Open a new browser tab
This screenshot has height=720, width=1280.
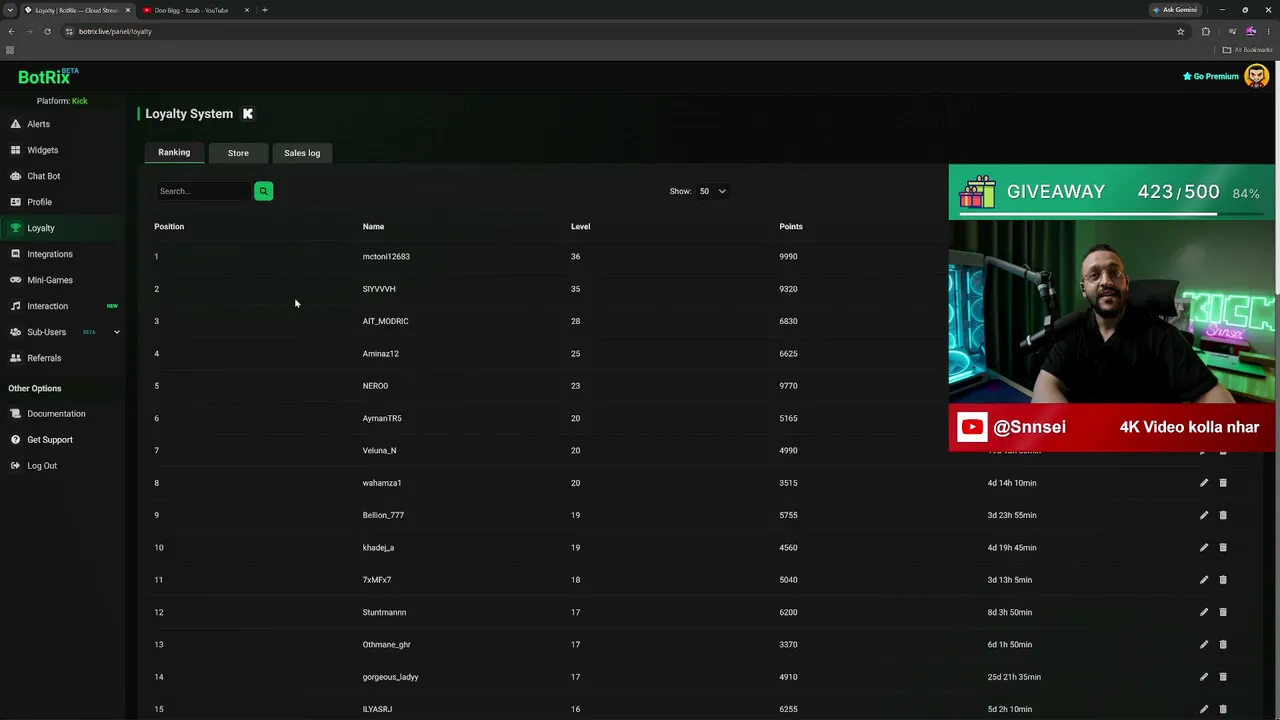pyautogui.click(x=265, y=10)
